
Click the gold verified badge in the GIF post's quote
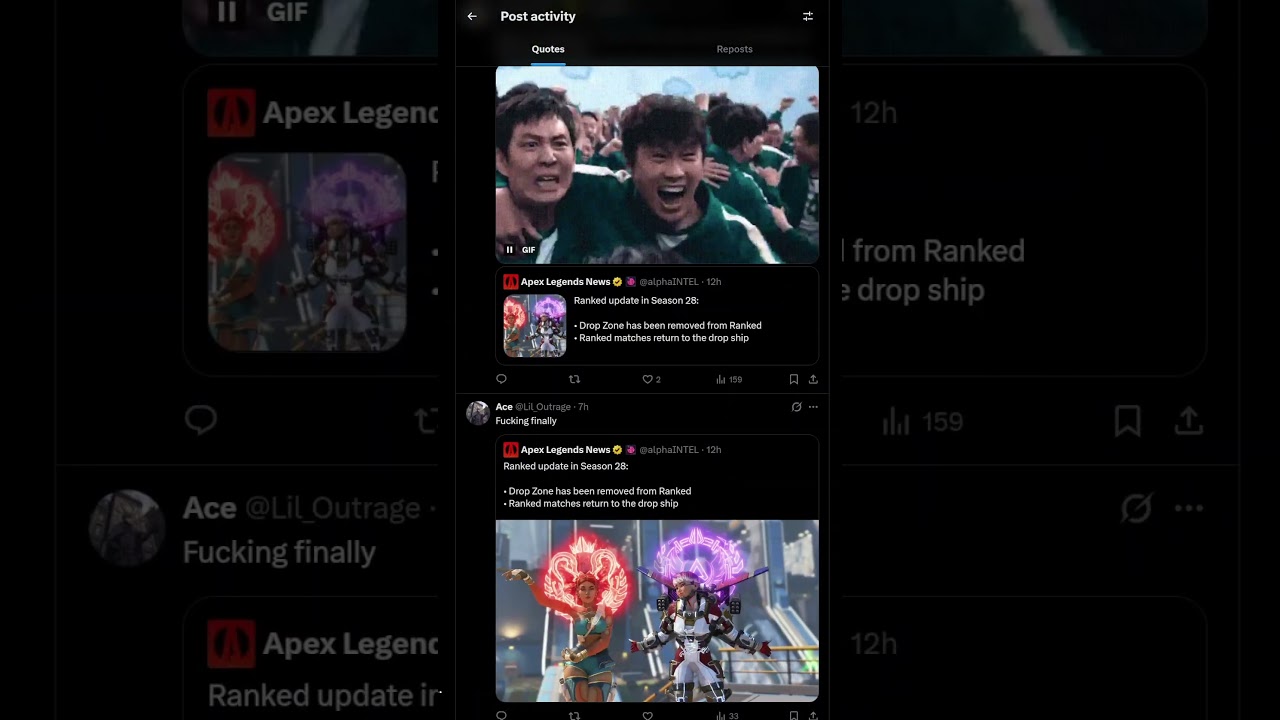[618, 282]
